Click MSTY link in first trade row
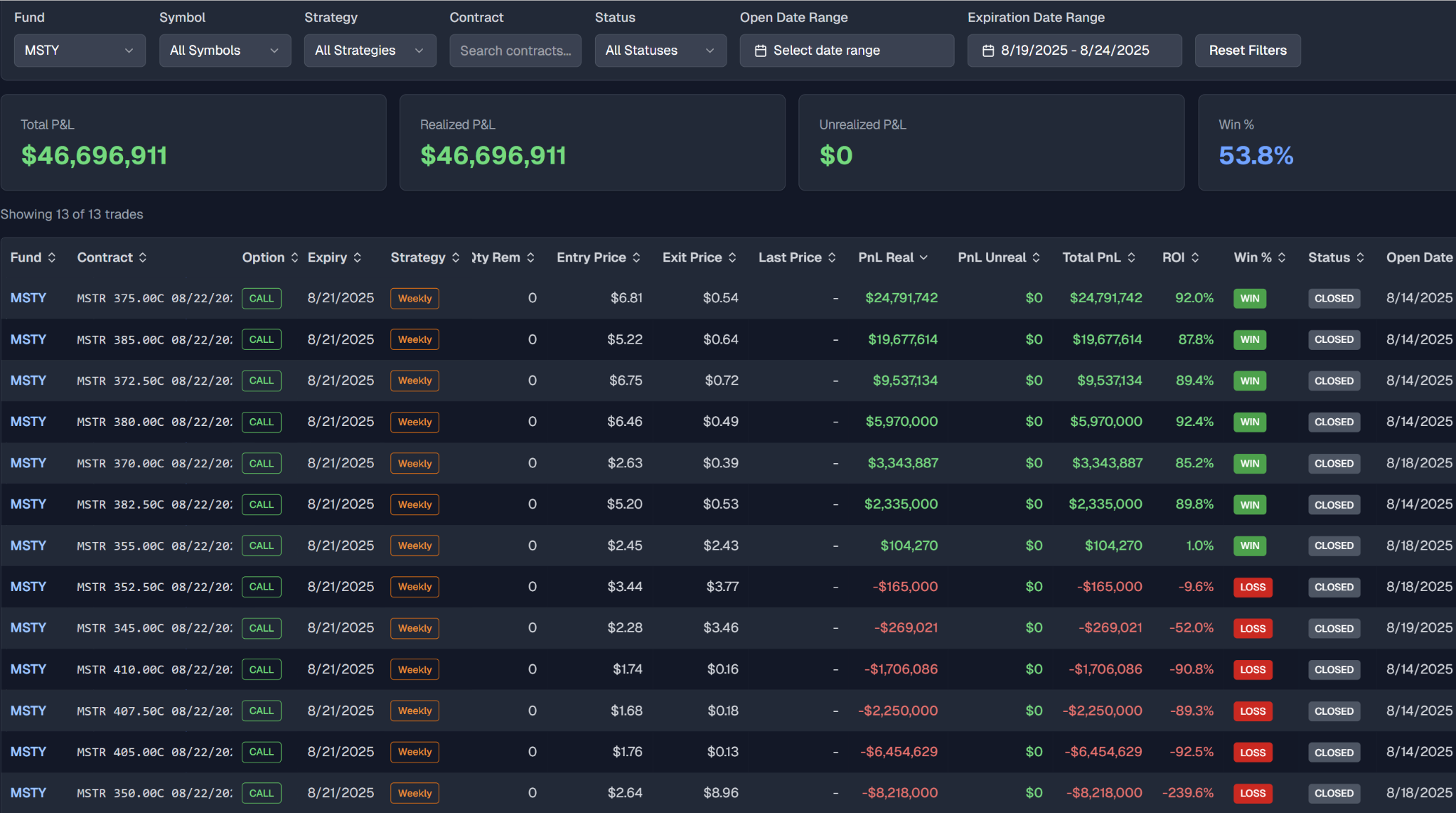The image size is (1456, 813). [x=28, y=298]
